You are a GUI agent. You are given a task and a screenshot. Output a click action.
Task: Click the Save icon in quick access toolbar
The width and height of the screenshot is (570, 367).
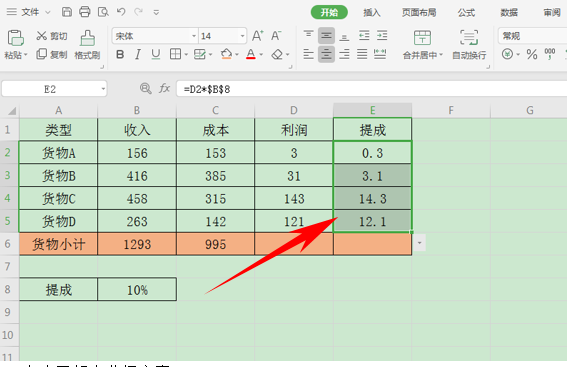67,12
